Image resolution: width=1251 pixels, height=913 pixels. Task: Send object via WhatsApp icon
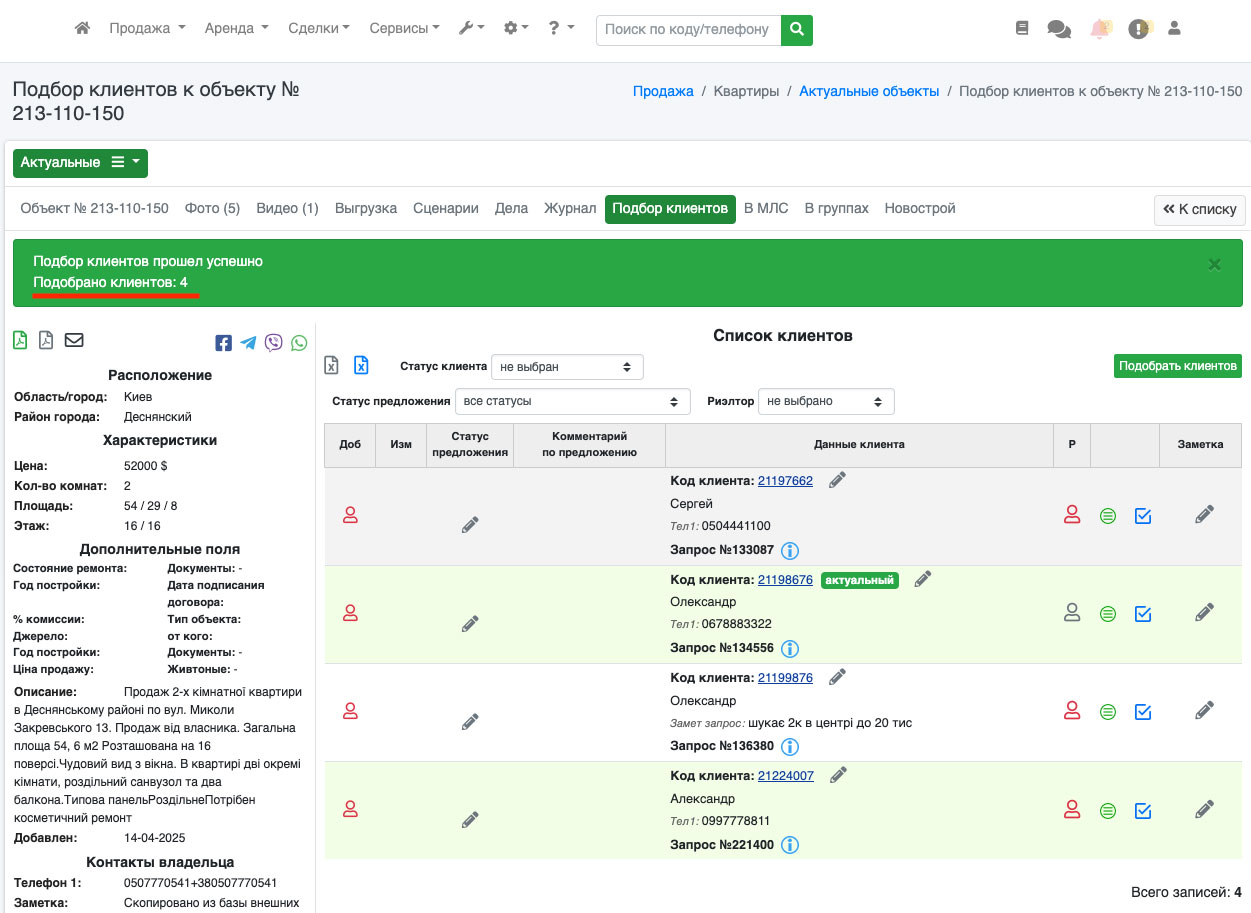click(x=299, y=343)
